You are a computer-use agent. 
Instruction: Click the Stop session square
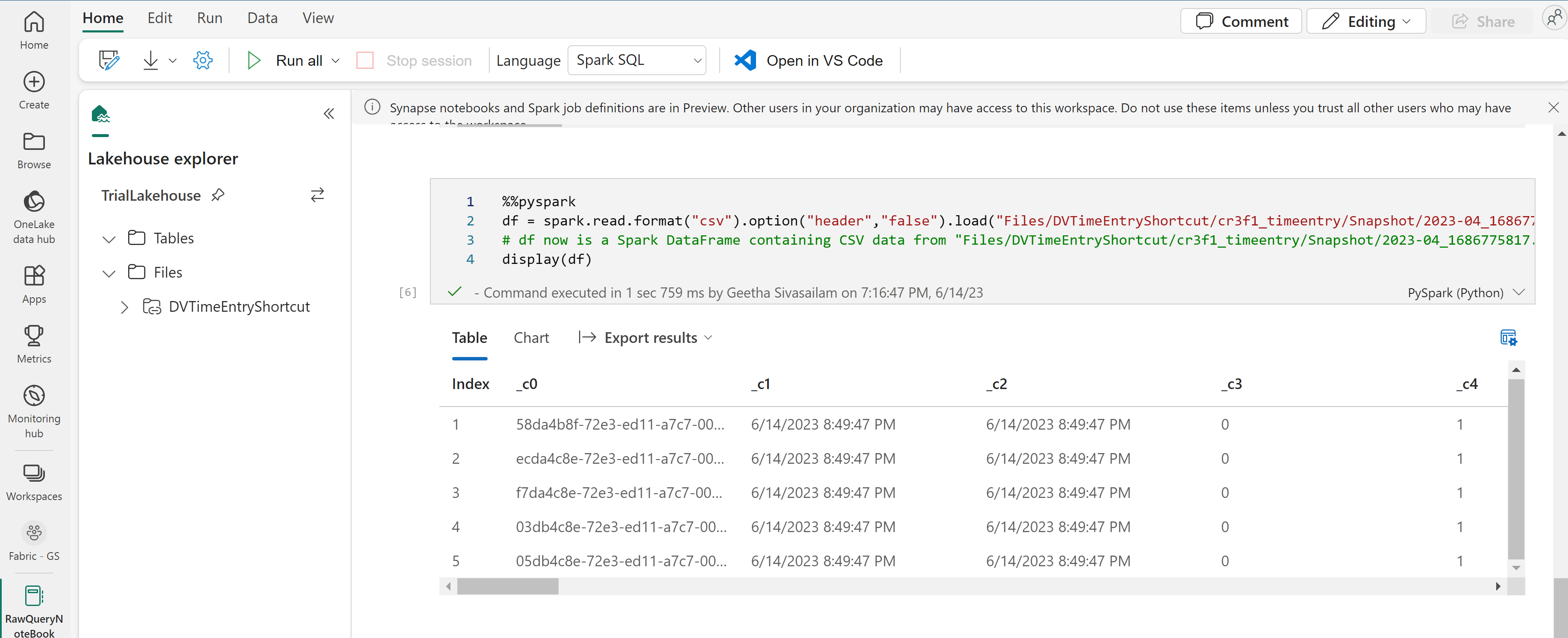tap(365, 60)
